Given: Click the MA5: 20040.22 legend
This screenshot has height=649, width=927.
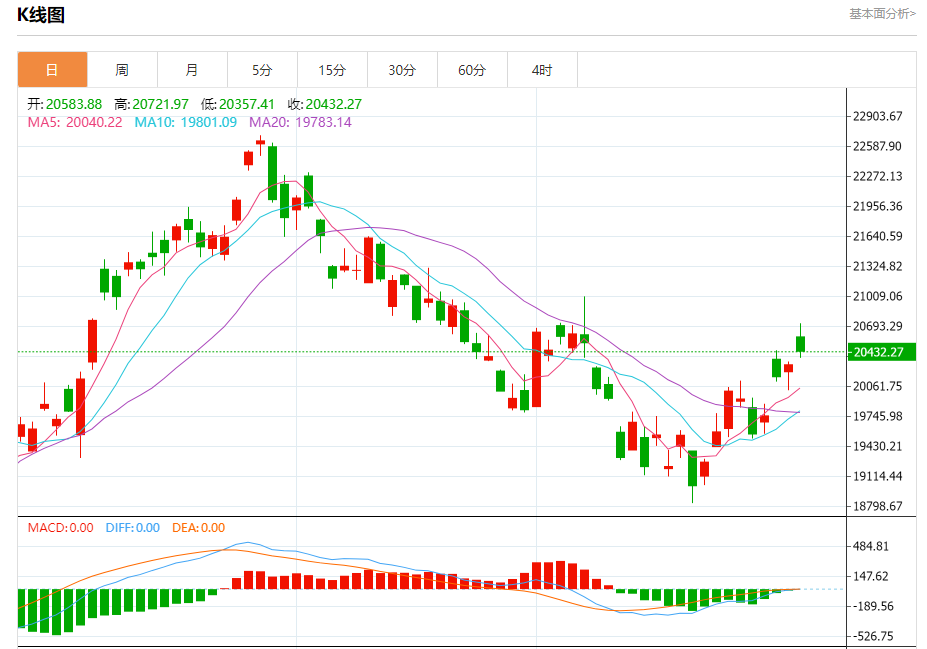Looking at the screenshot, I should coord(75,122).
